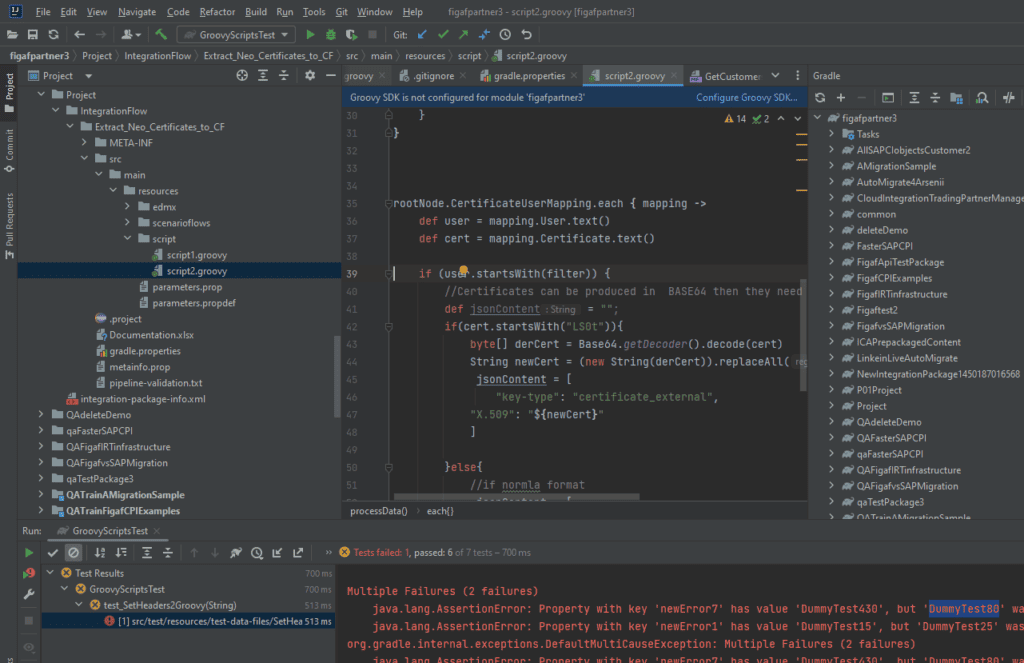The image size is (1024, 663).
Task: Collapse all icon in Project panel header
Action: pyautogui.click(x=283, y=76)
